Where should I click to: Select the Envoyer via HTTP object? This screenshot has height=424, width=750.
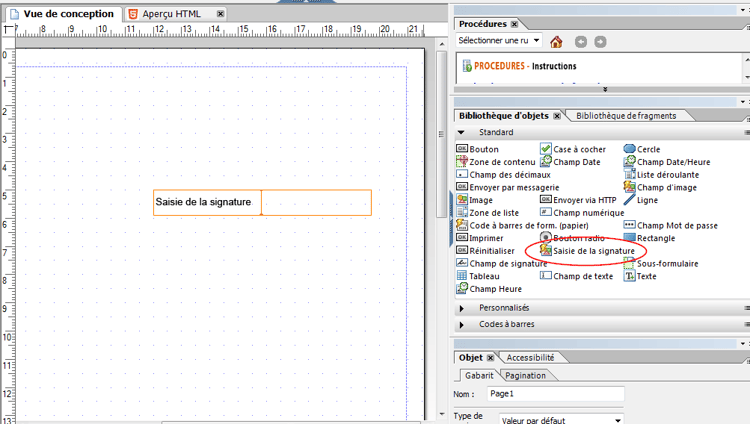pyautogui.click(x=578, y=200)
